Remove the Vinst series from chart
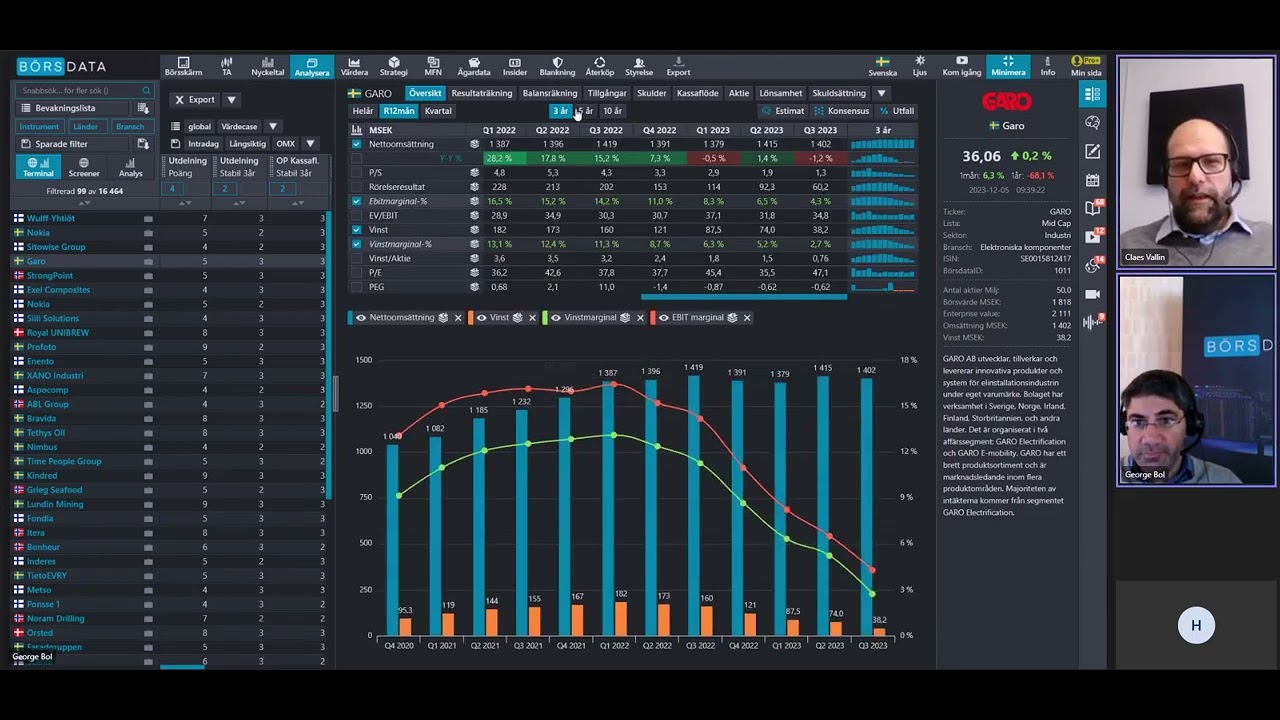The image size is (1280, 720). pos(532,318)
